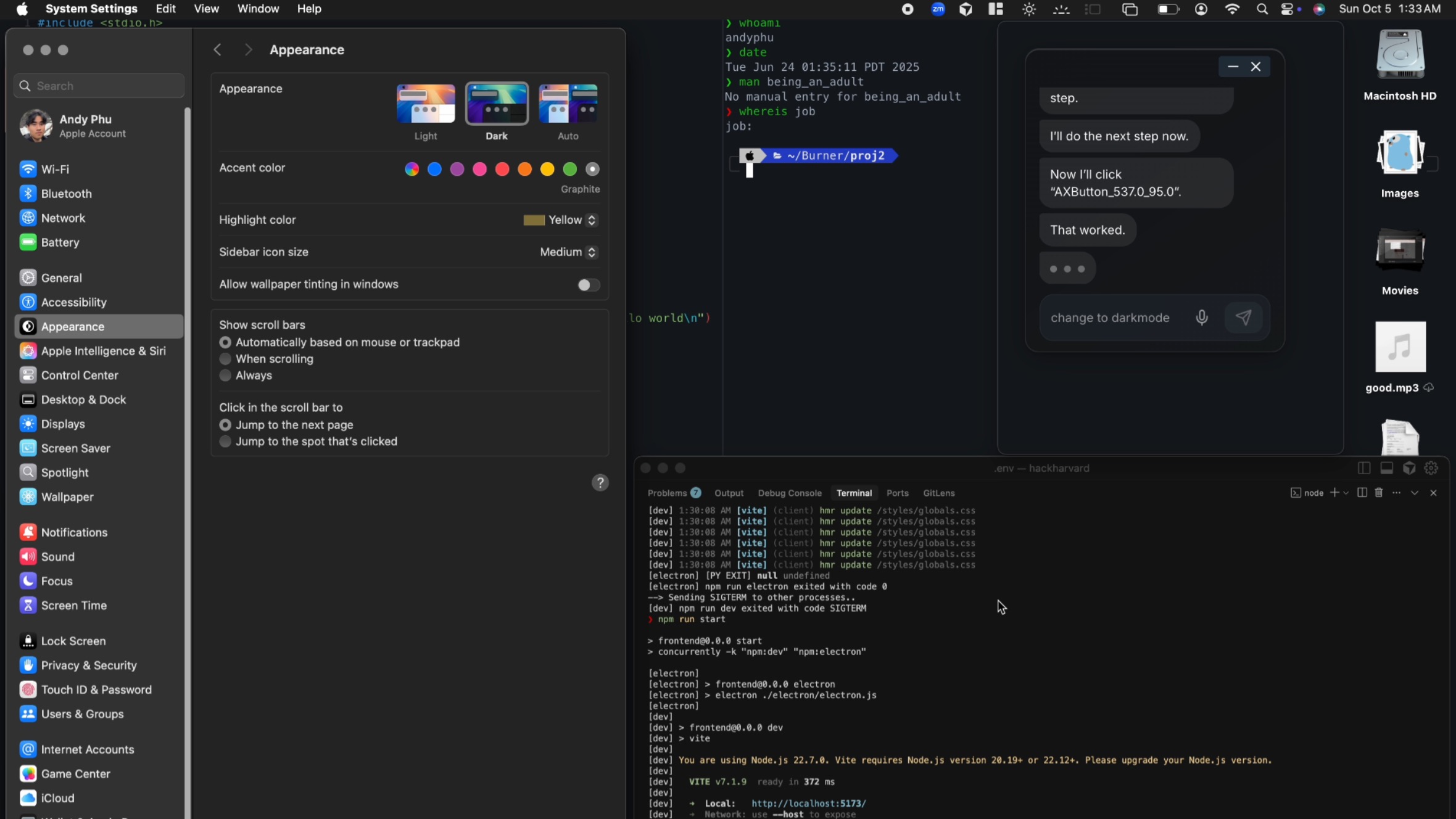Switch to the Debug Console tab
The width and height of the screenshot is (1456, 819).
tap(789, 493)
